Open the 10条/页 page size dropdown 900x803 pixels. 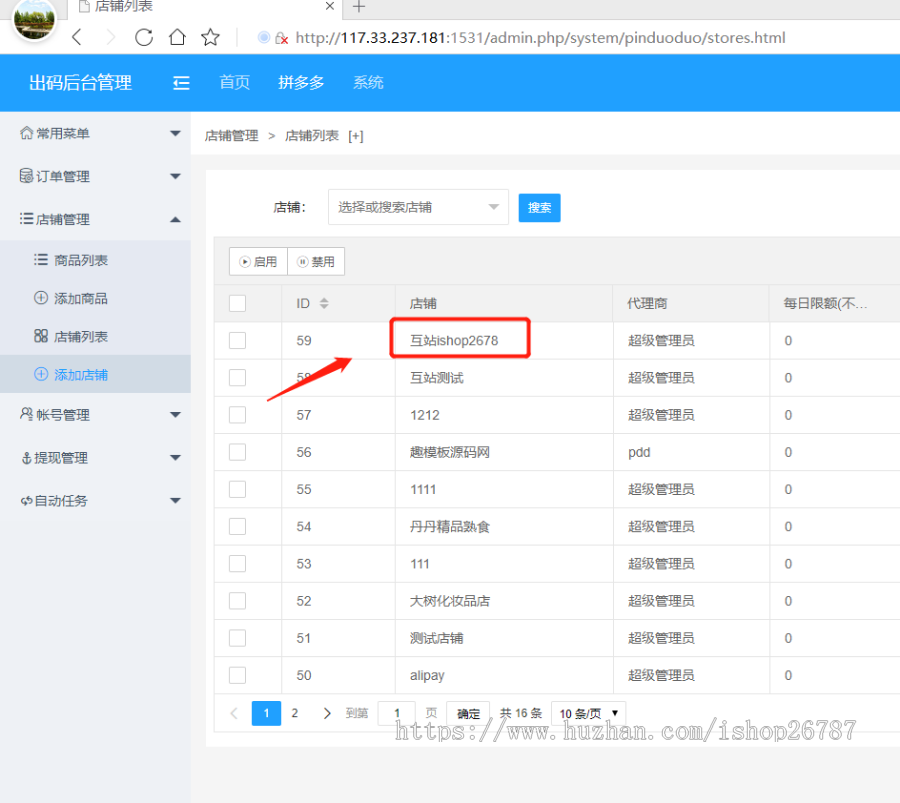coord(588,712)
